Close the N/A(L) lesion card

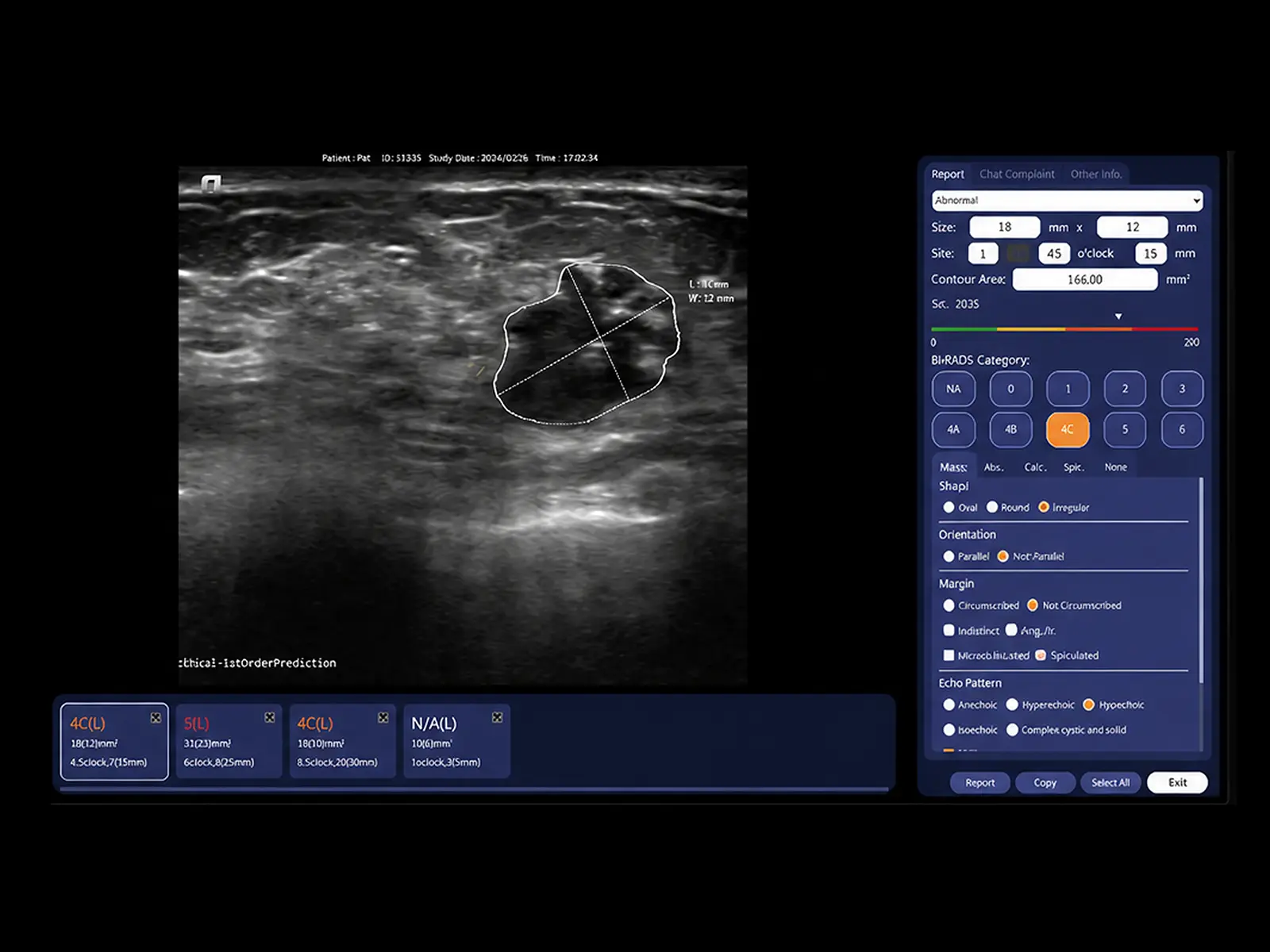(498, 718)
